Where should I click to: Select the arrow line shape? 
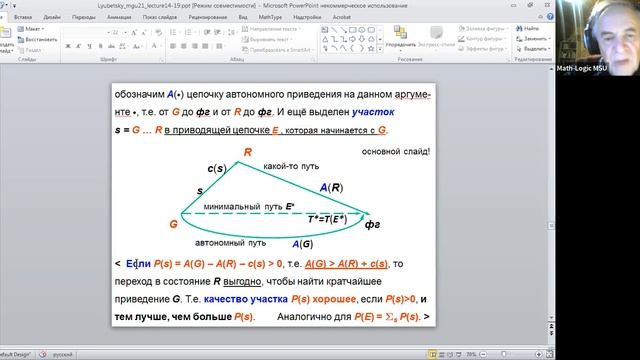[344, 30]
